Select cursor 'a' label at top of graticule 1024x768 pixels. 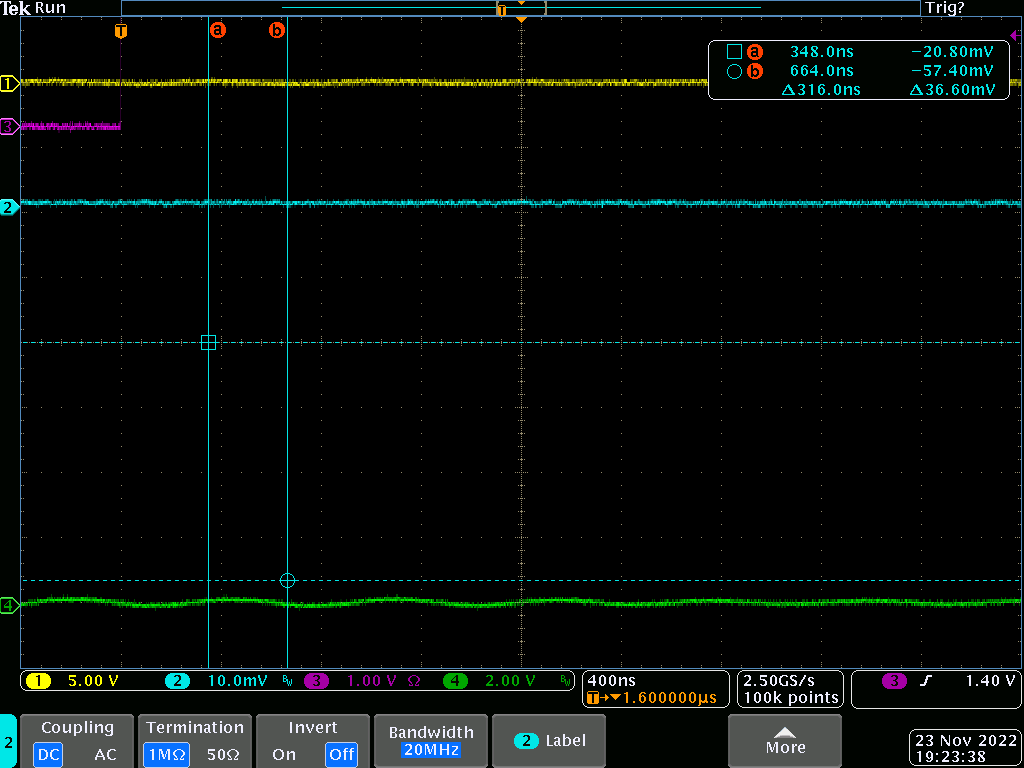[x=217, y=31]
